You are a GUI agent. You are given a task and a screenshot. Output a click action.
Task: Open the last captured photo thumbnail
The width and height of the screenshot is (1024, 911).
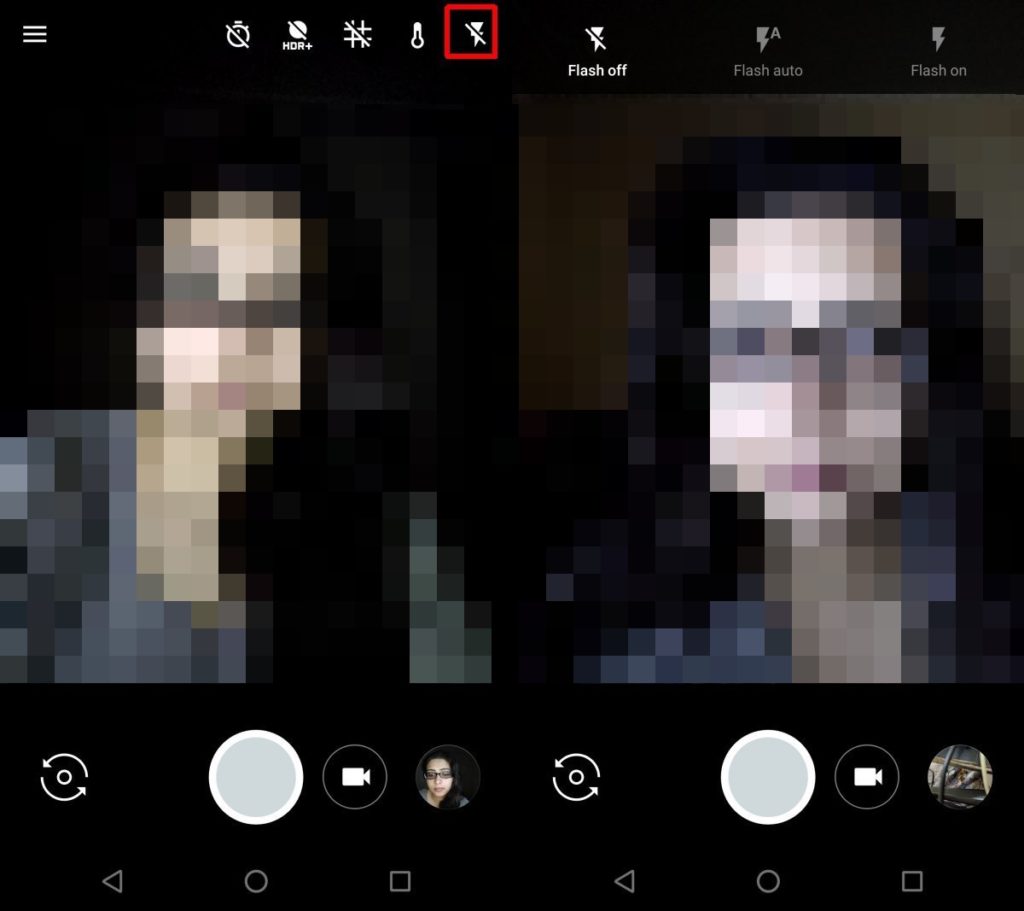447,777
